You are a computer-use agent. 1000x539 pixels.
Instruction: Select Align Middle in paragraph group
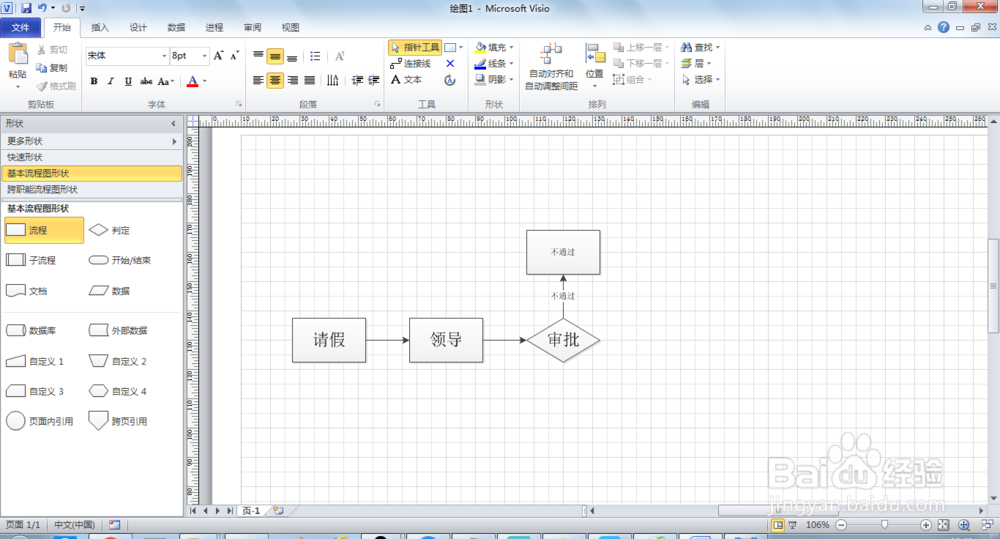coord(275,56)
